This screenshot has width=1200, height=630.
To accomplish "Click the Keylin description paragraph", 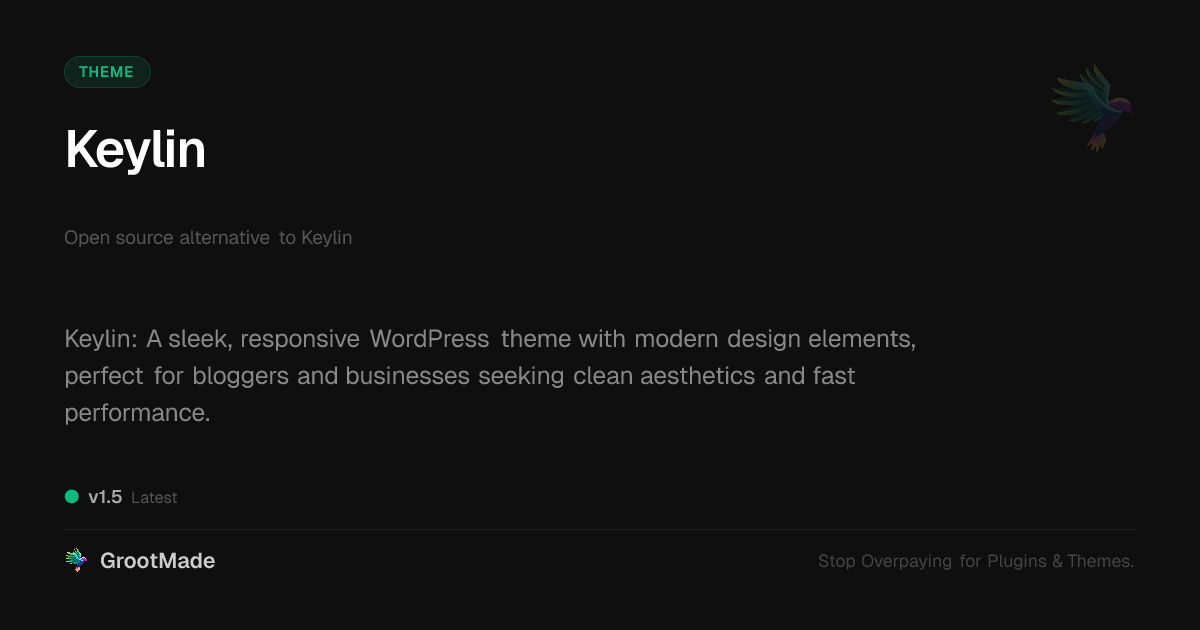I will (490, 376).
